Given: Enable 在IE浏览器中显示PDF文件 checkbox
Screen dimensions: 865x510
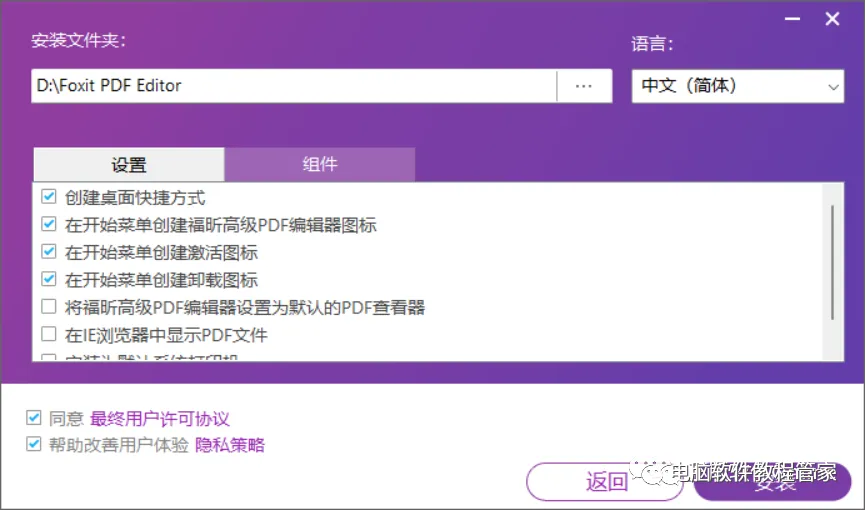Looking at the screenshot, I should coord(49,334).
